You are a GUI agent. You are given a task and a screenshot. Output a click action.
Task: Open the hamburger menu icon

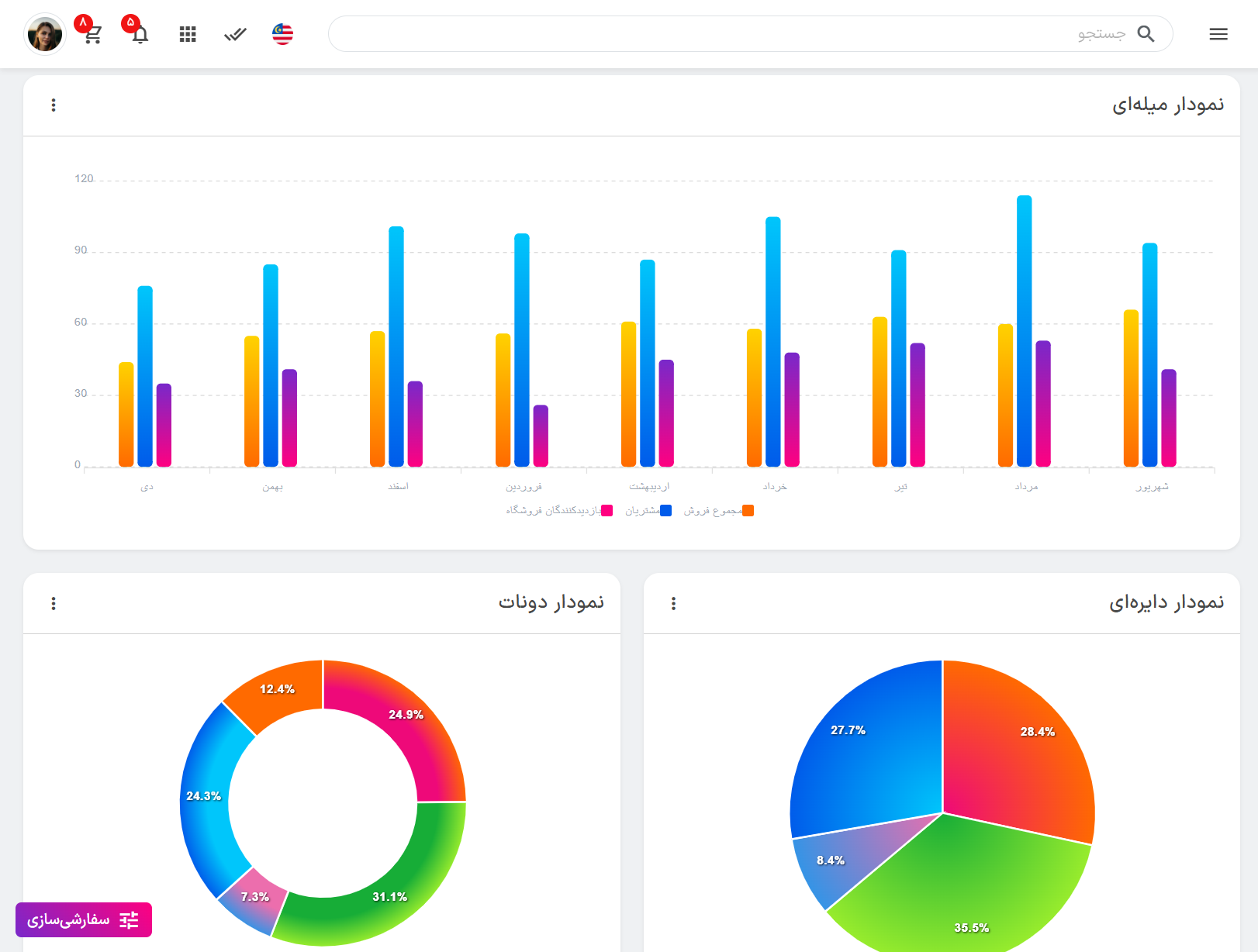point(1218,34)
